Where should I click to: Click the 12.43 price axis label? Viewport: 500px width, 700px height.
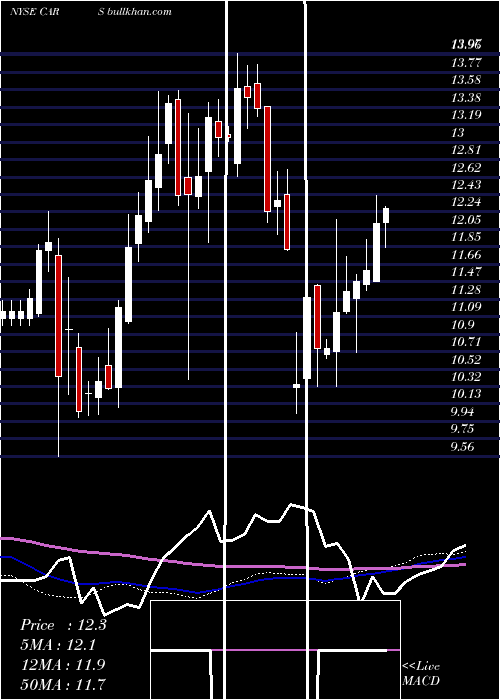[x=466, y=185]
